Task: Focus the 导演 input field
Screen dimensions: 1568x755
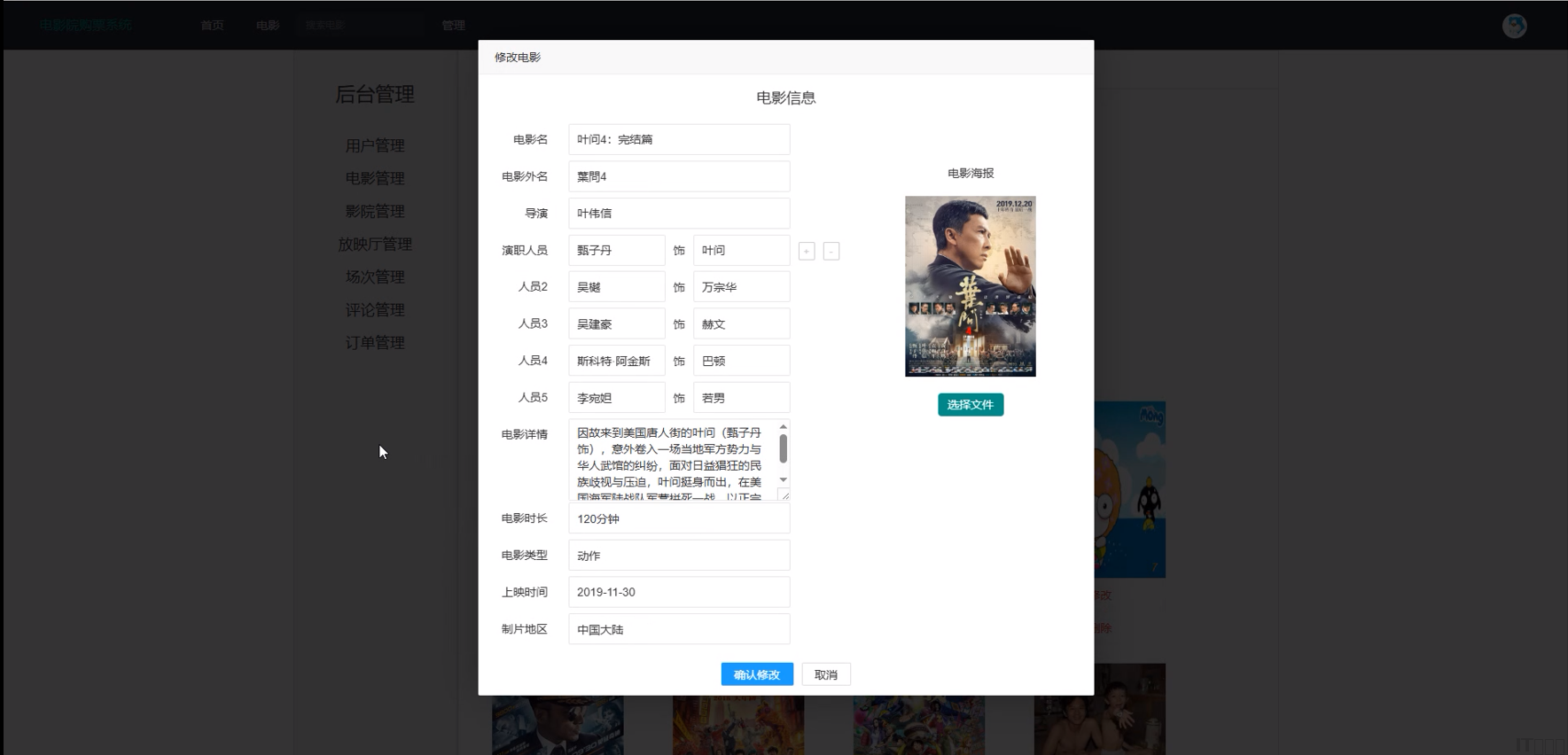Action: [x=678, y=214]
